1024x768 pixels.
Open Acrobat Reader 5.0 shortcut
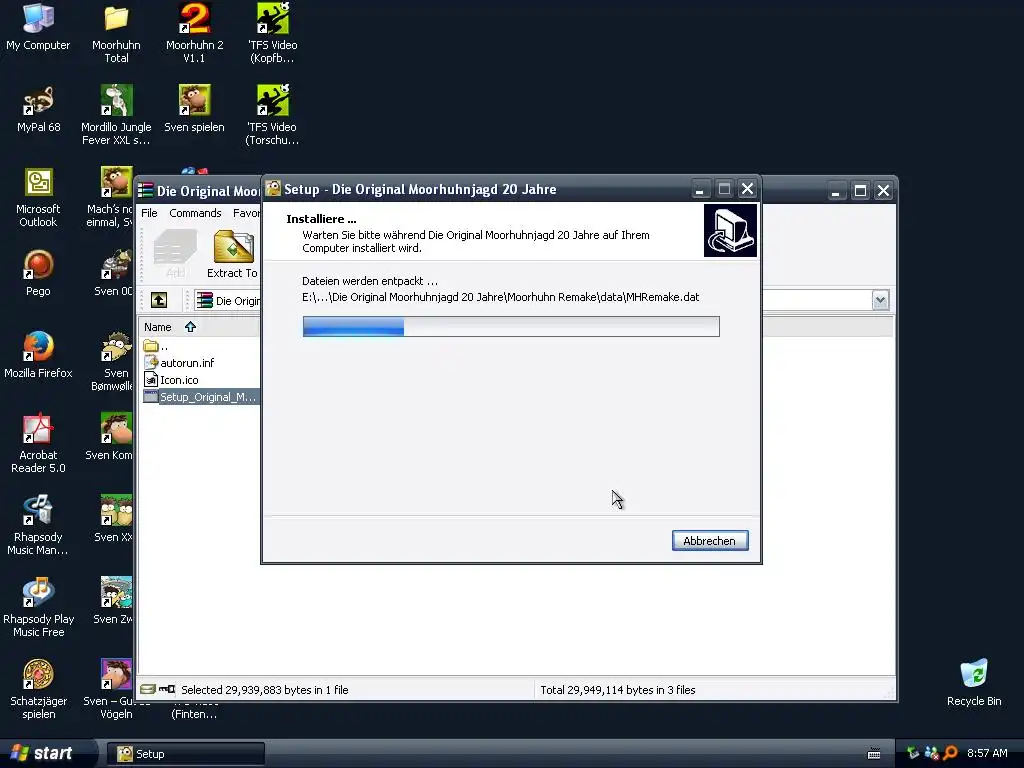pyautogui.click(x=38, y=443)
